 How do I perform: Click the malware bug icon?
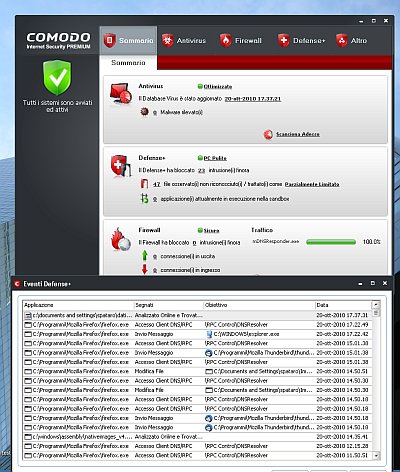tap(144, 112)
